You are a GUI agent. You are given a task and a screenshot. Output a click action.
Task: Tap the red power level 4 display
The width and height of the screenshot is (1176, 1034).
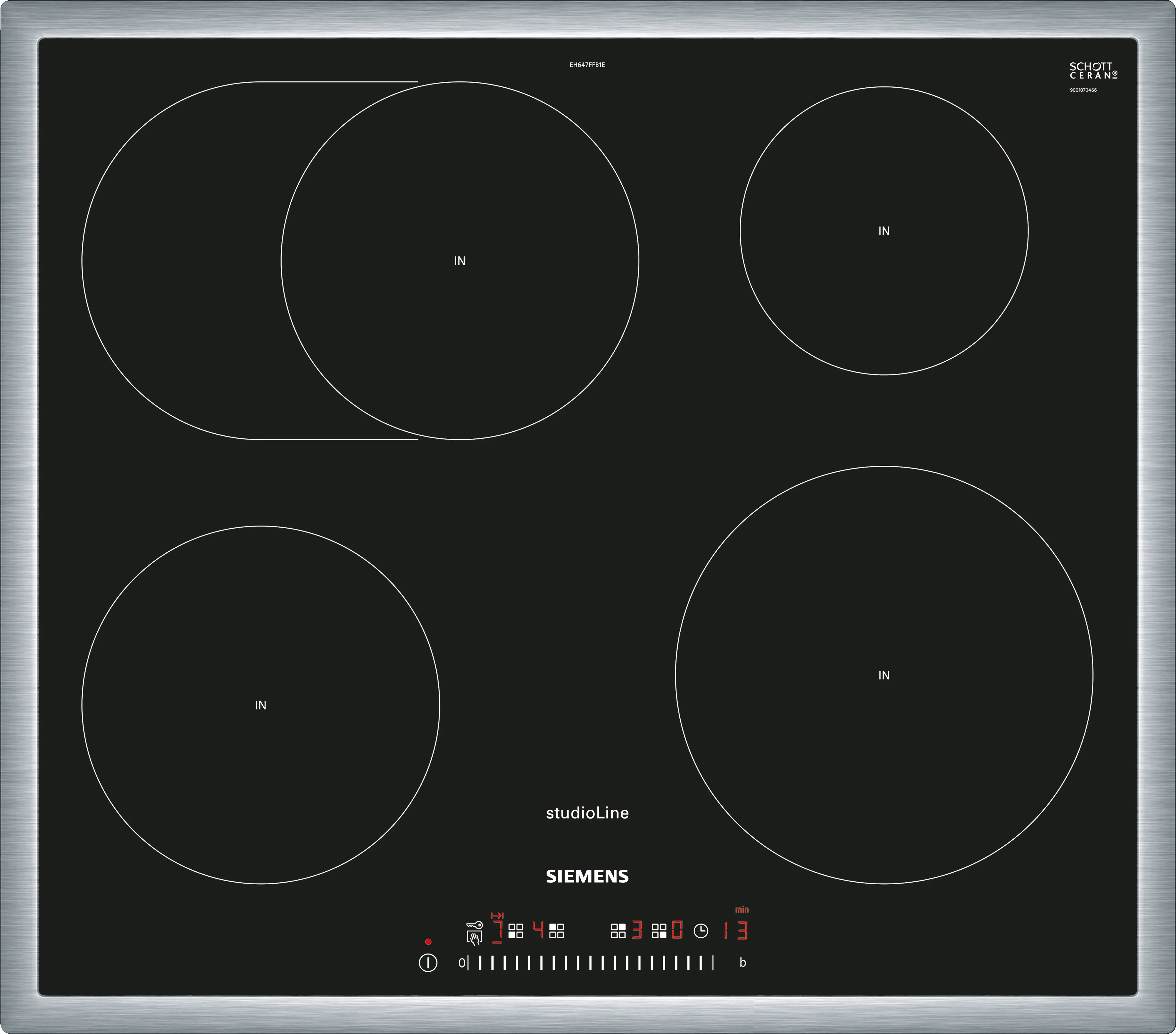(539, 929)
